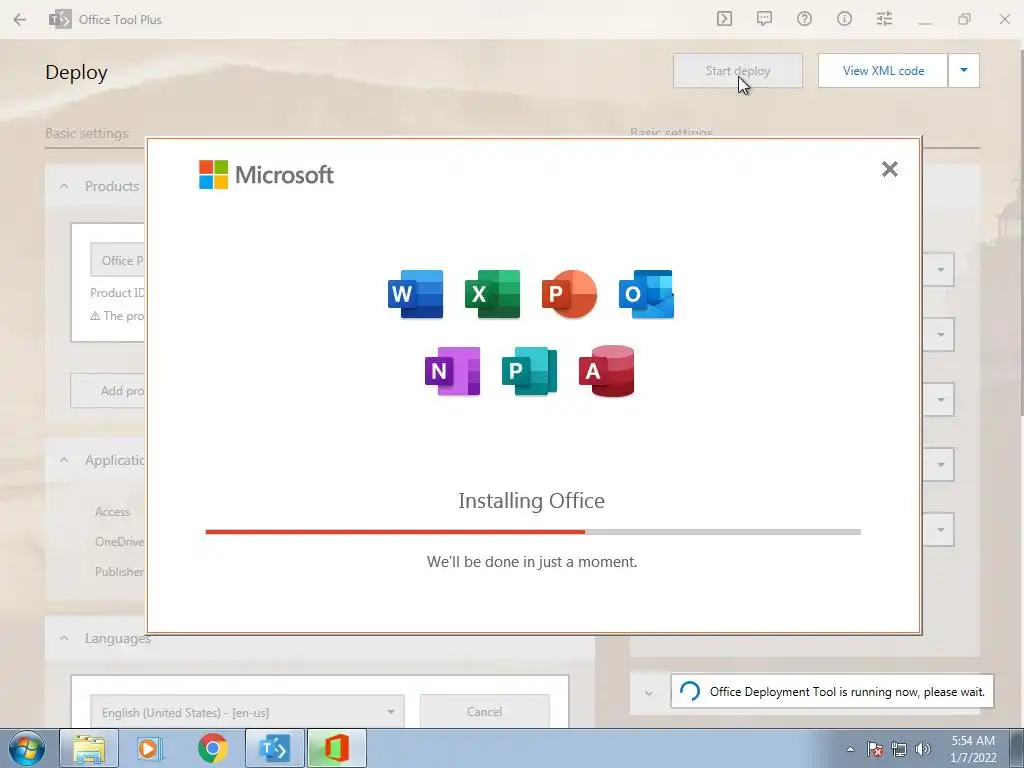Switch to the Office installer taskbar button
1024x768 pixels.
click(337, 748)
